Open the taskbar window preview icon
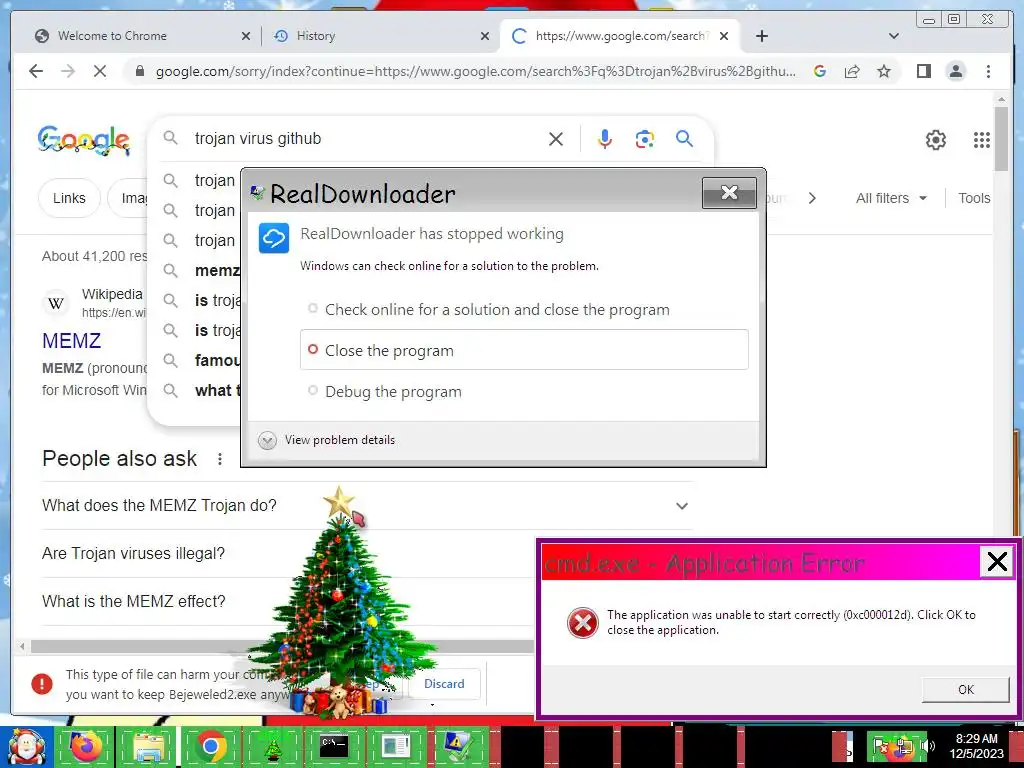Screen dimensions: 1024x768 coord(396,746)
